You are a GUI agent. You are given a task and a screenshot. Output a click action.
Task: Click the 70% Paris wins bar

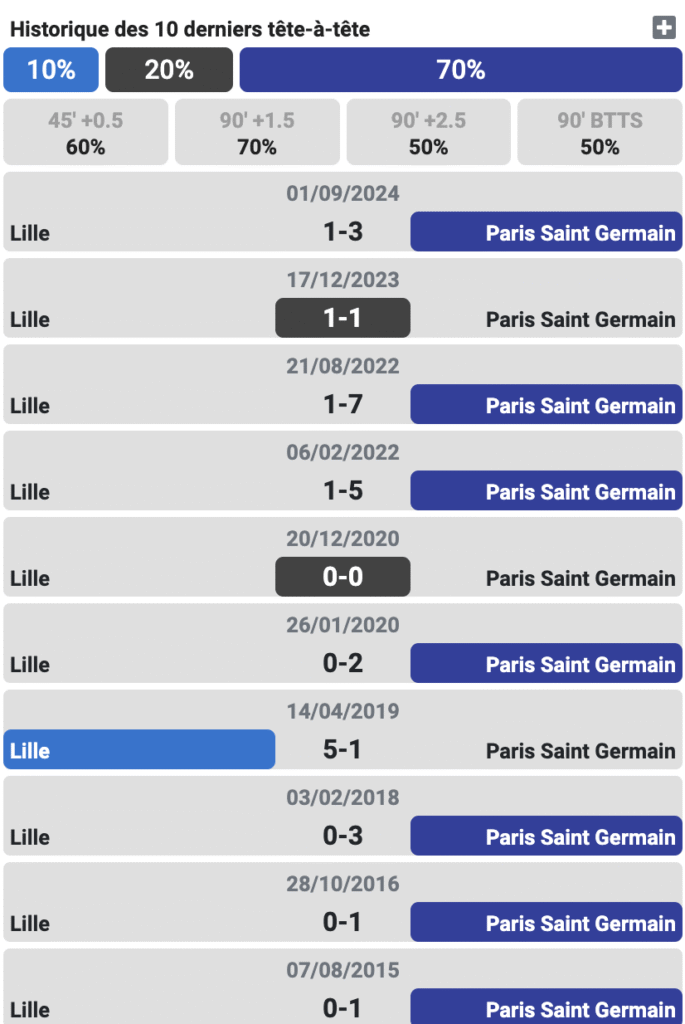(460, 70)
